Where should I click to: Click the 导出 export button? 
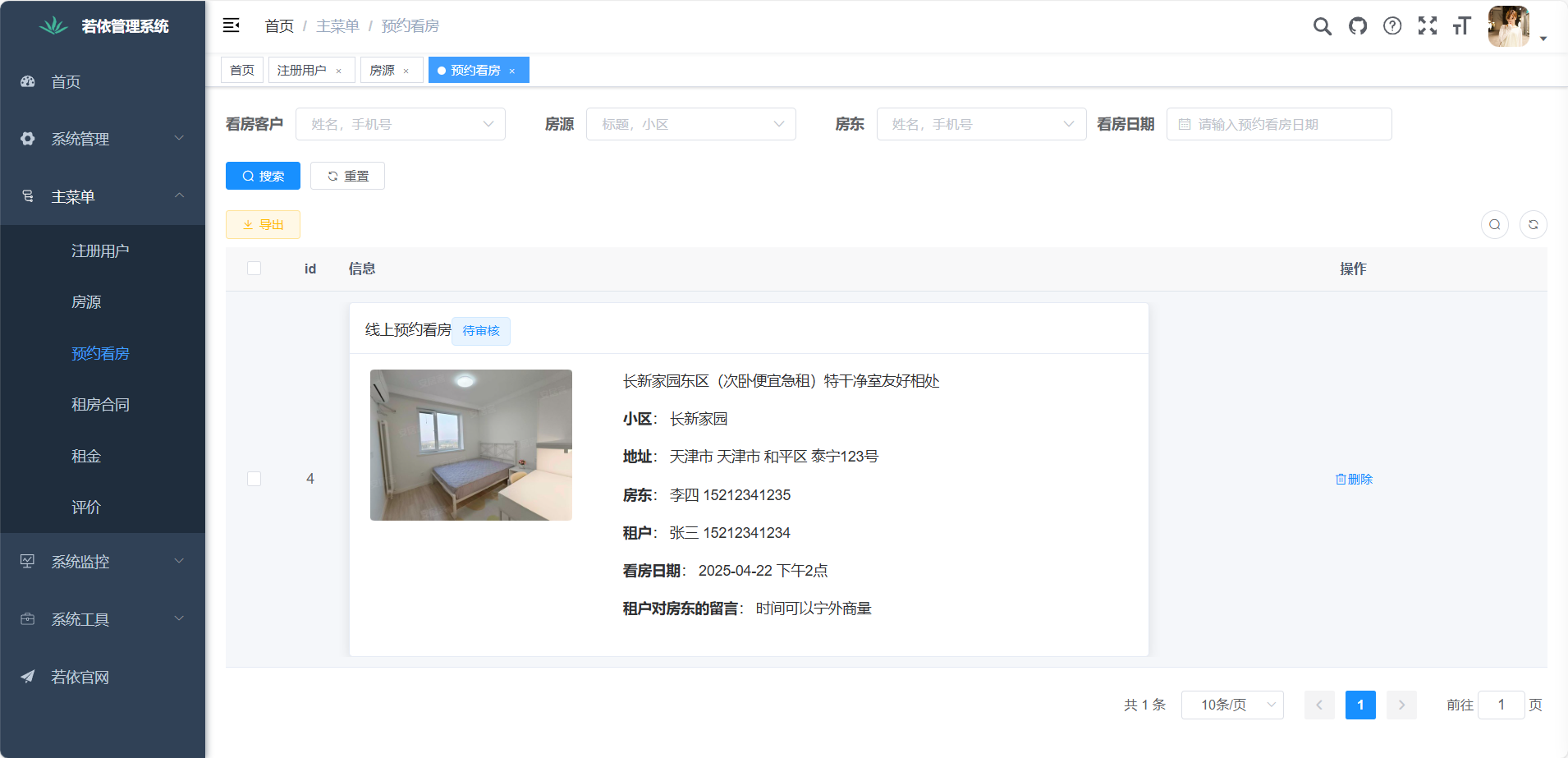(263, 224)
